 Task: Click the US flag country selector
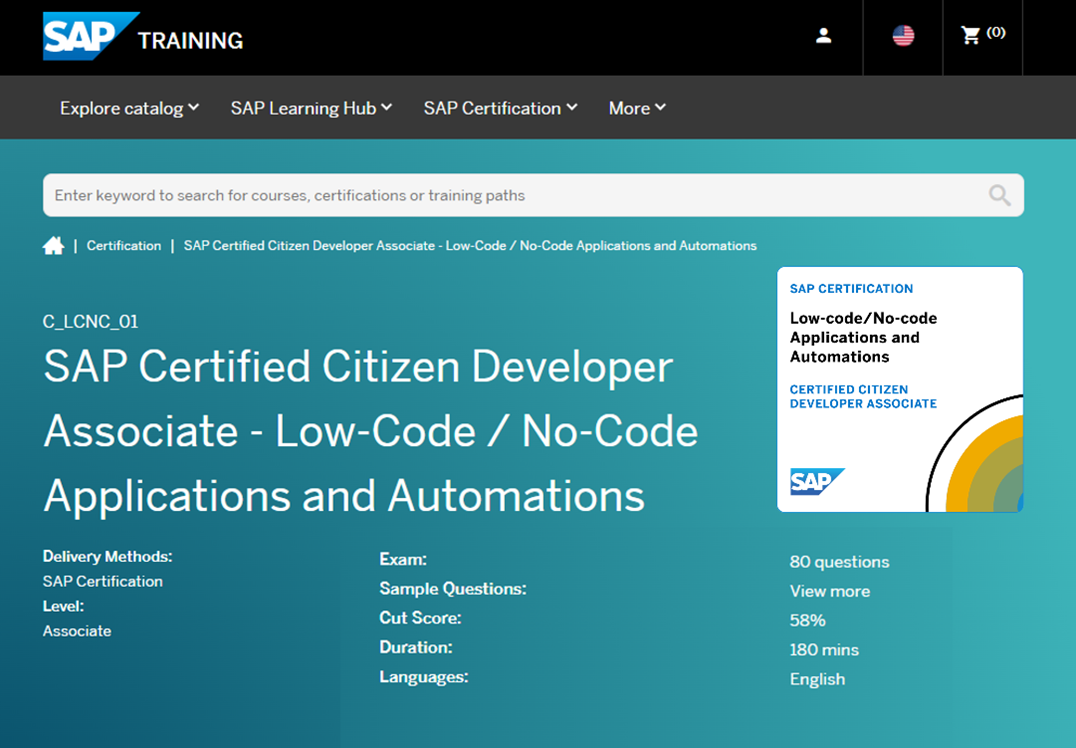(x=903, y=36)
